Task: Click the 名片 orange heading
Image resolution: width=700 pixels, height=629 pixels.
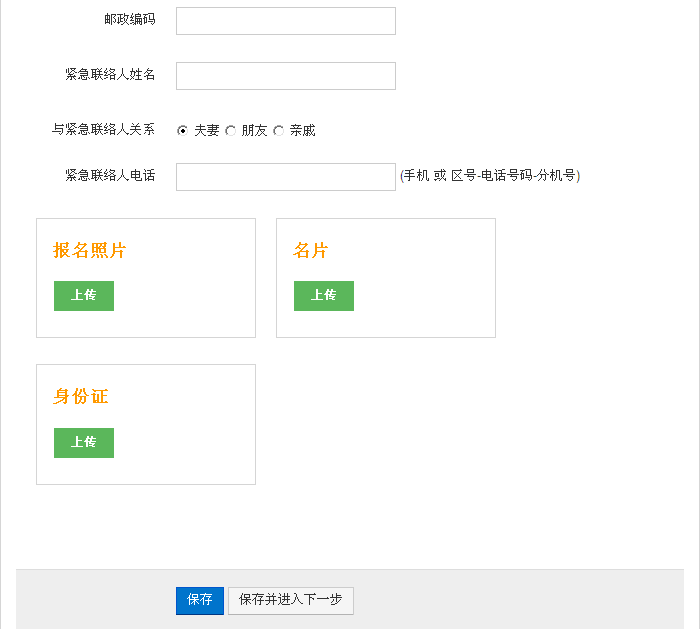Action: coord(311,250)
